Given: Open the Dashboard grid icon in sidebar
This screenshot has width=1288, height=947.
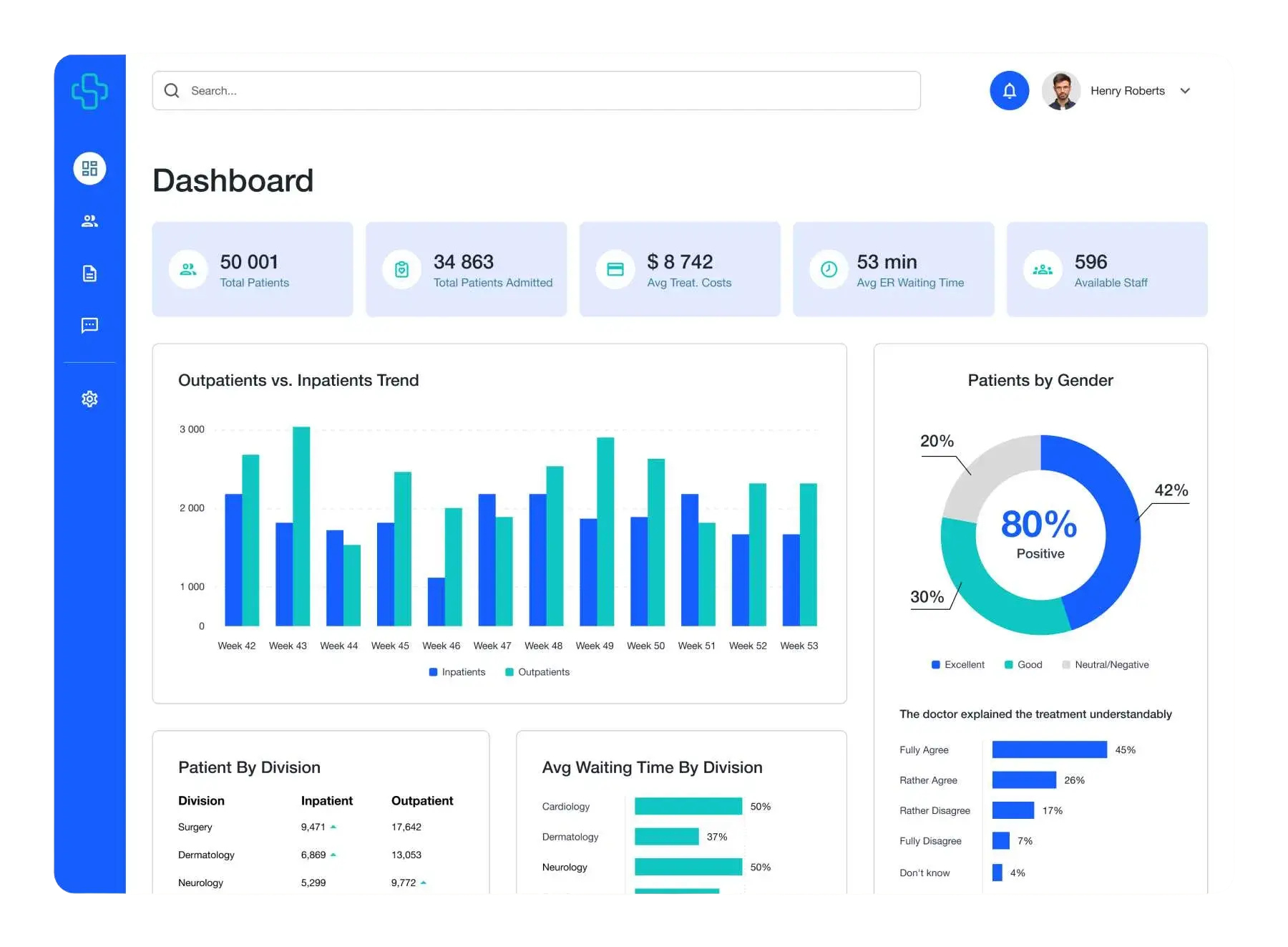Looking at the screenshot, I should click(89, 168).
